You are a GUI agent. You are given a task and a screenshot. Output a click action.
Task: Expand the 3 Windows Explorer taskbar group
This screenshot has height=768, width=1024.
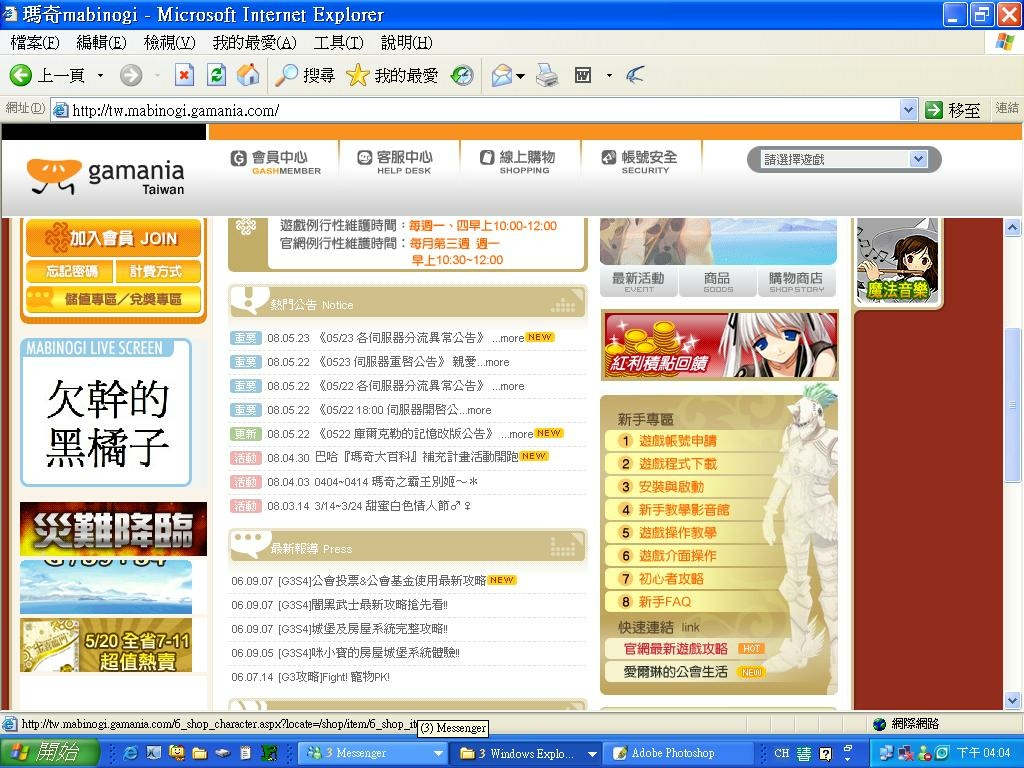pos(592,754)
